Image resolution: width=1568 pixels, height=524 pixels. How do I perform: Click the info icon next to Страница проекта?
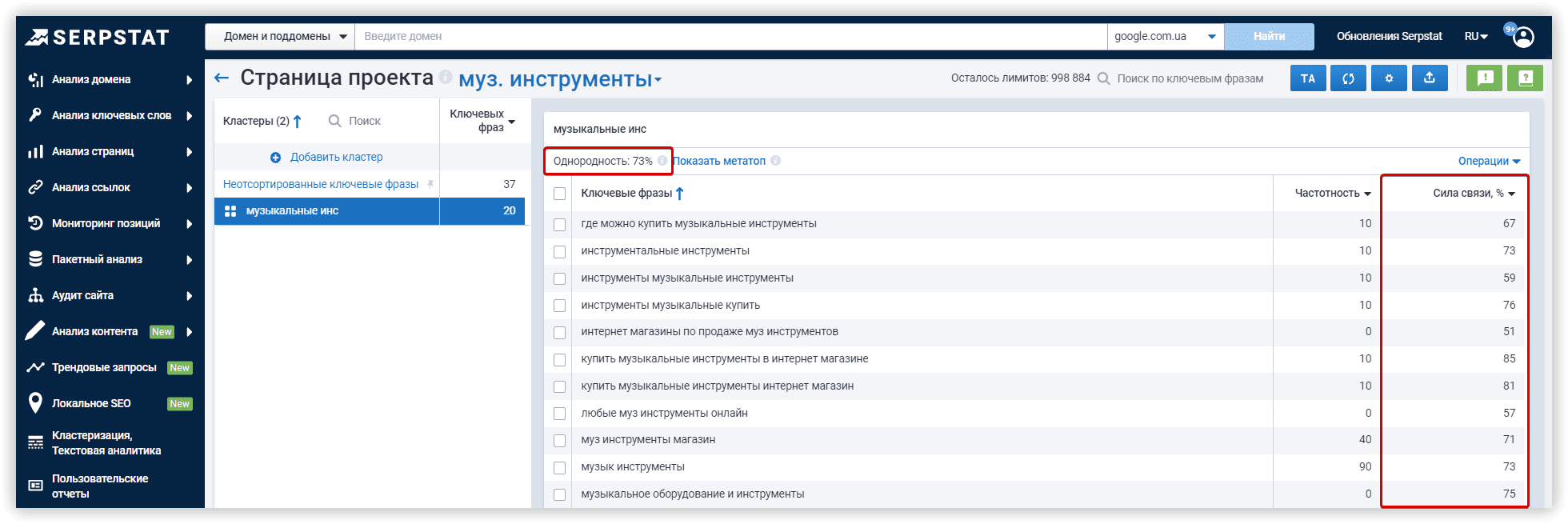coord(446,77)
